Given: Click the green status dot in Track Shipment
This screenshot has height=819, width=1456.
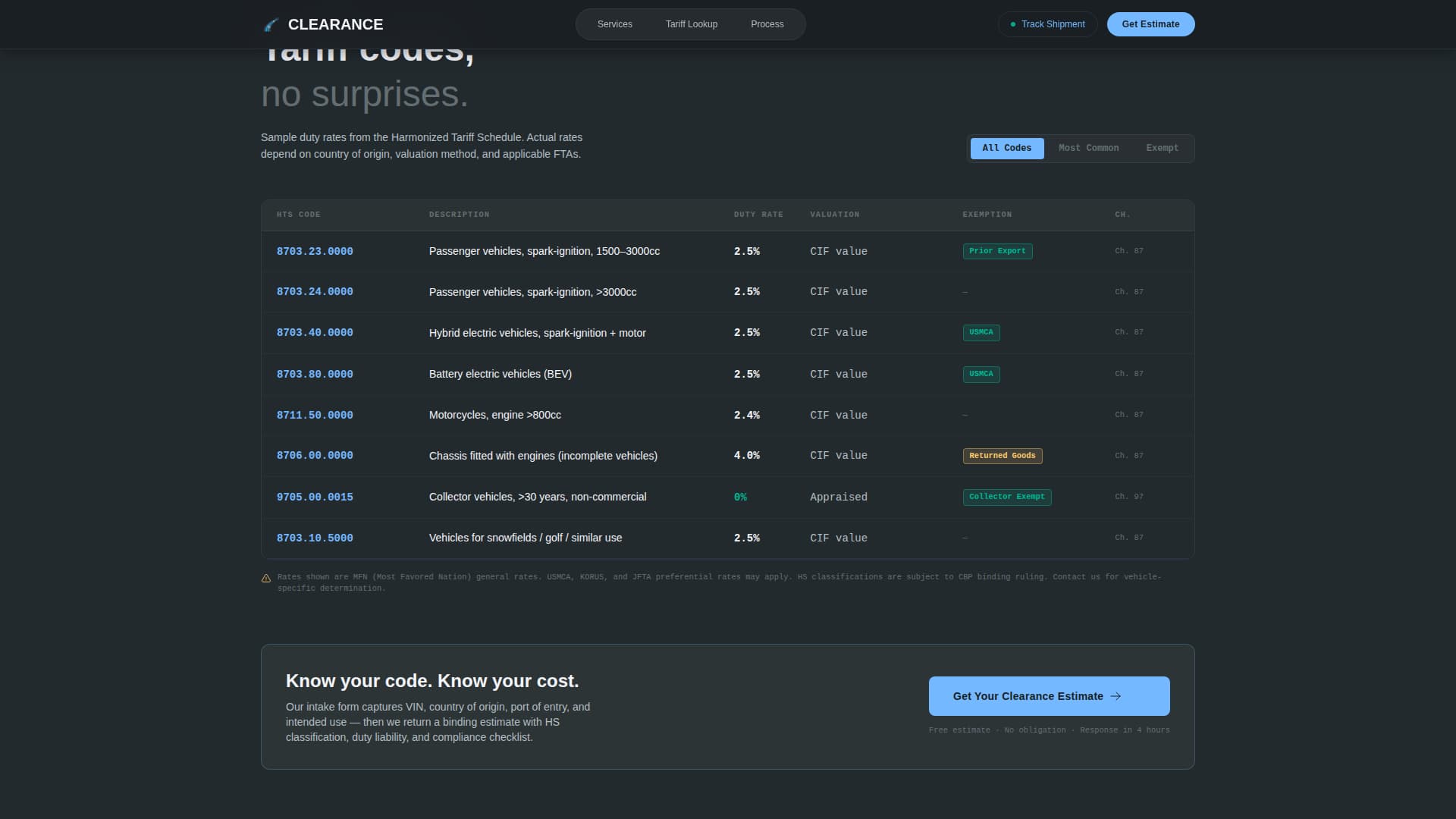Looking at the screenshot, I should pos(1013,24).
